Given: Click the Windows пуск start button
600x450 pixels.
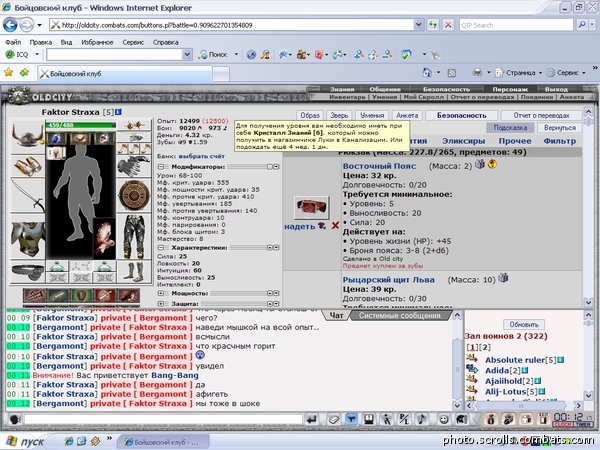Looking at the screenshot, I should (25, 442).
